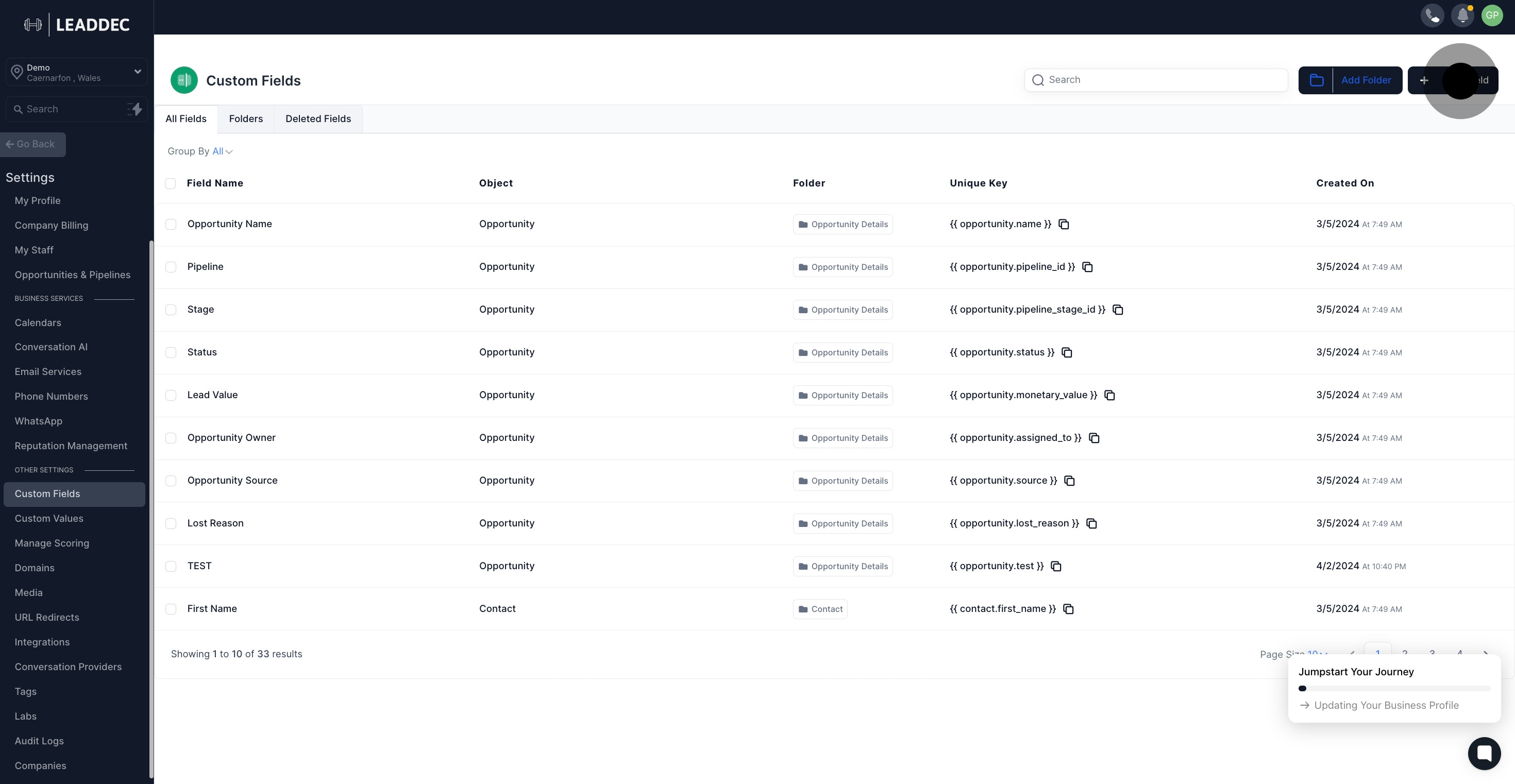Copy the opportunity.pipeline_stage_id key
Viewport: 1515px width, 784px height.
[x=1118, y=310]
